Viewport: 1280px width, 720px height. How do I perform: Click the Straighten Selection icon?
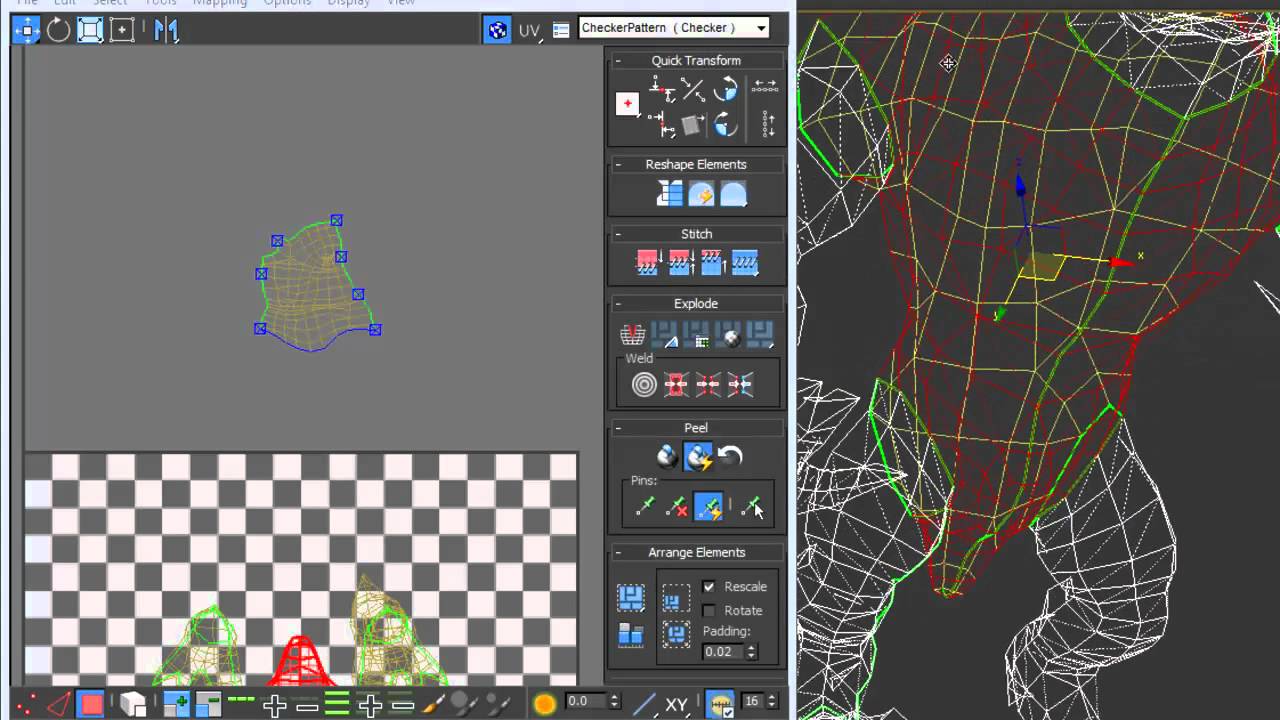tap(669, 194)
